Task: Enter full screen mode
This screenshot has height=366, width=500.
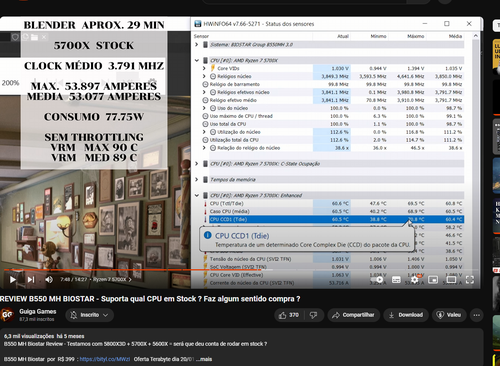Action: (470, 280)
